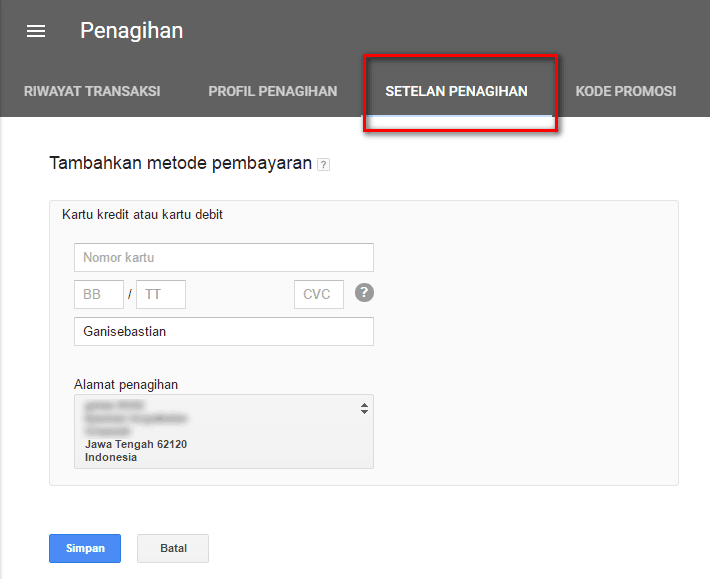This screenshot has width=710, height=579.
Task: Click the Alamat penagihan label
Action: 126,385
